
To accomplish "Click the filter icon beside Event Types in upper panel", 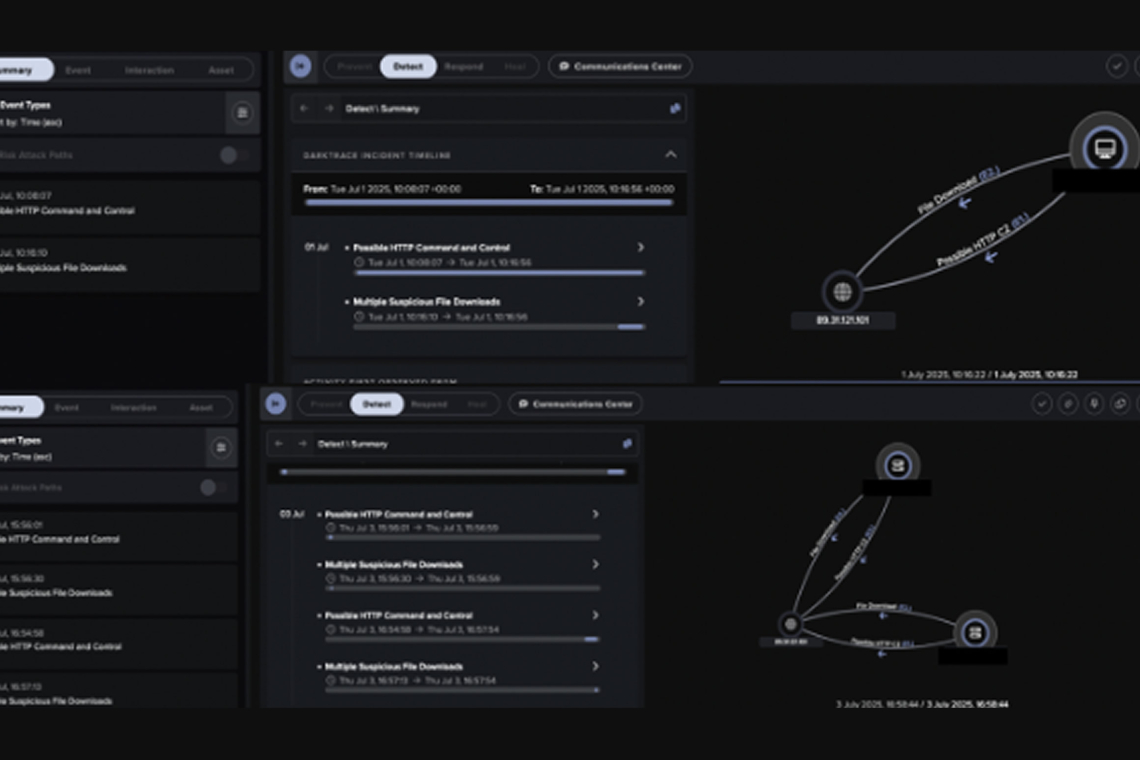I will (242, 113).
